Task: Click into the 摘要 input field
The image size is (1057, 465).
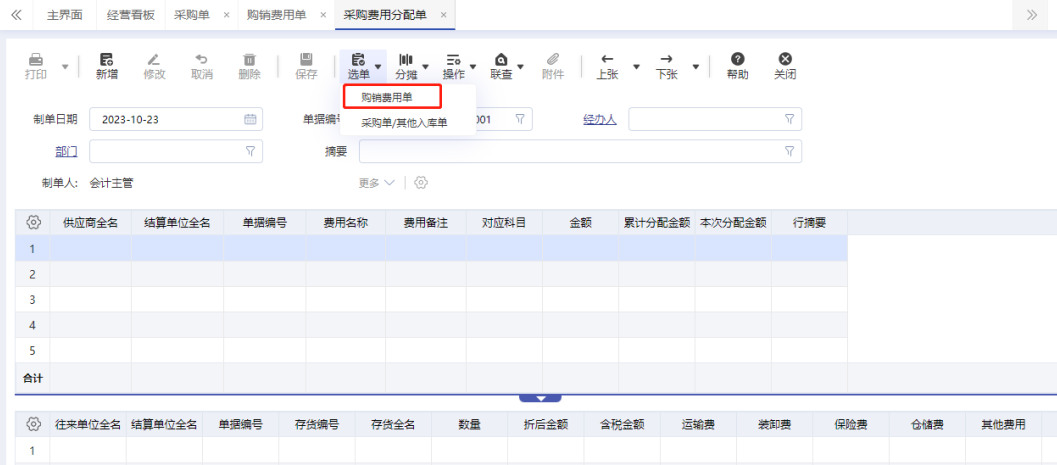Action: pos(570,151)
